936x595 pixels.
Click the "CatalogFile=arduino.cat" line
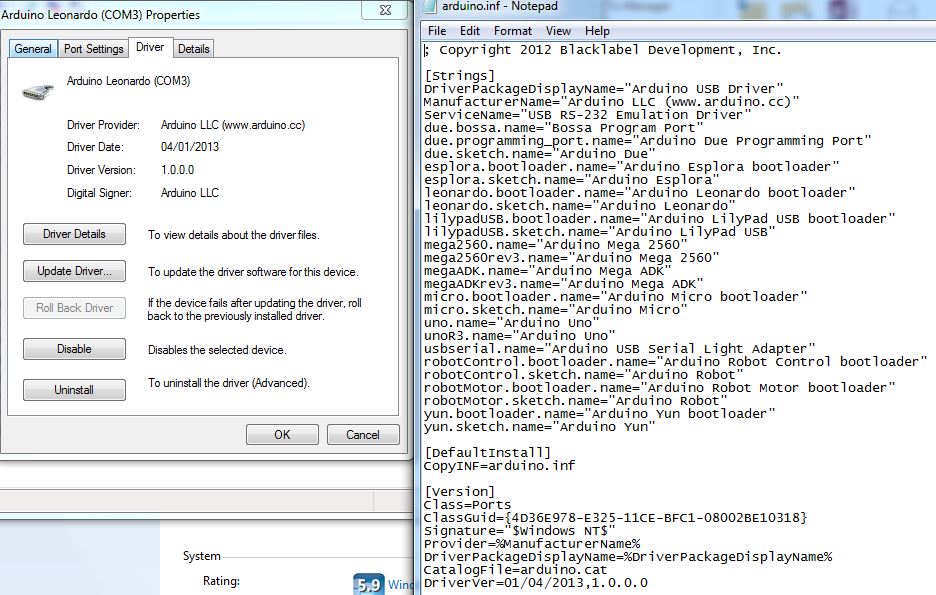[515, 570]
